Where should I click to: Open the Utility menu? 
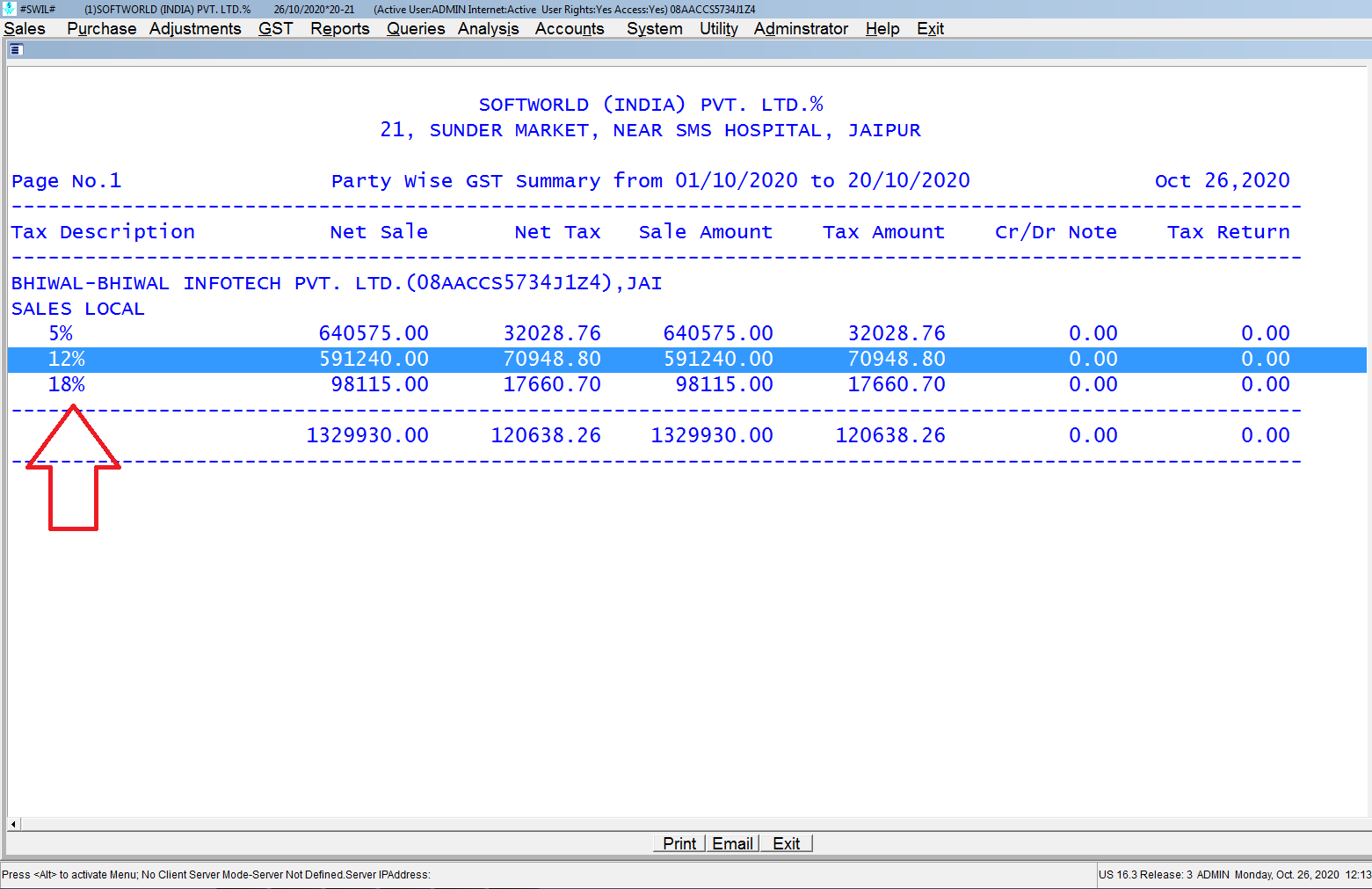coord(719,28)
